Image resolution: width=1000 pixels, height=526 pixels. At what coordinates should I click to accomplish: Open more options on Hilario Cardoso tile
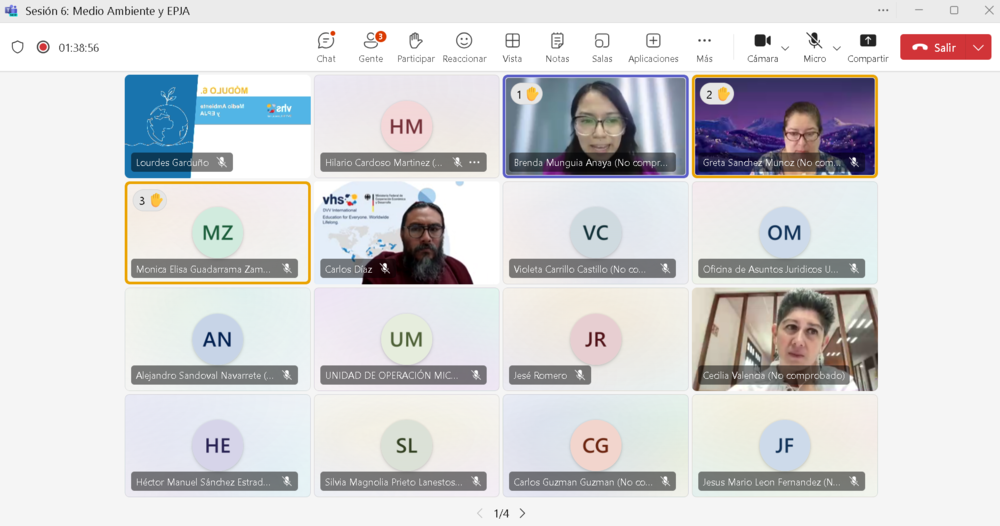475,162
